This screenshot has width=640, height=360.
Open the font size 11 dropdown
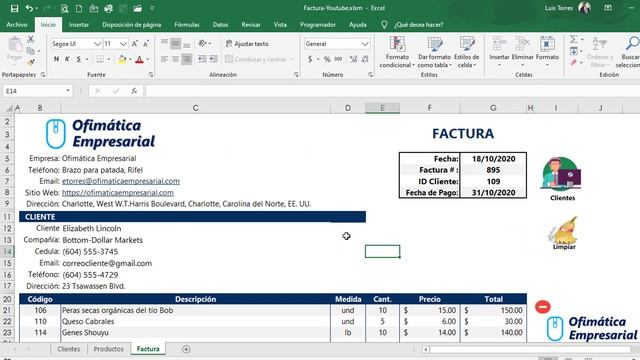(x=123, y=44)
